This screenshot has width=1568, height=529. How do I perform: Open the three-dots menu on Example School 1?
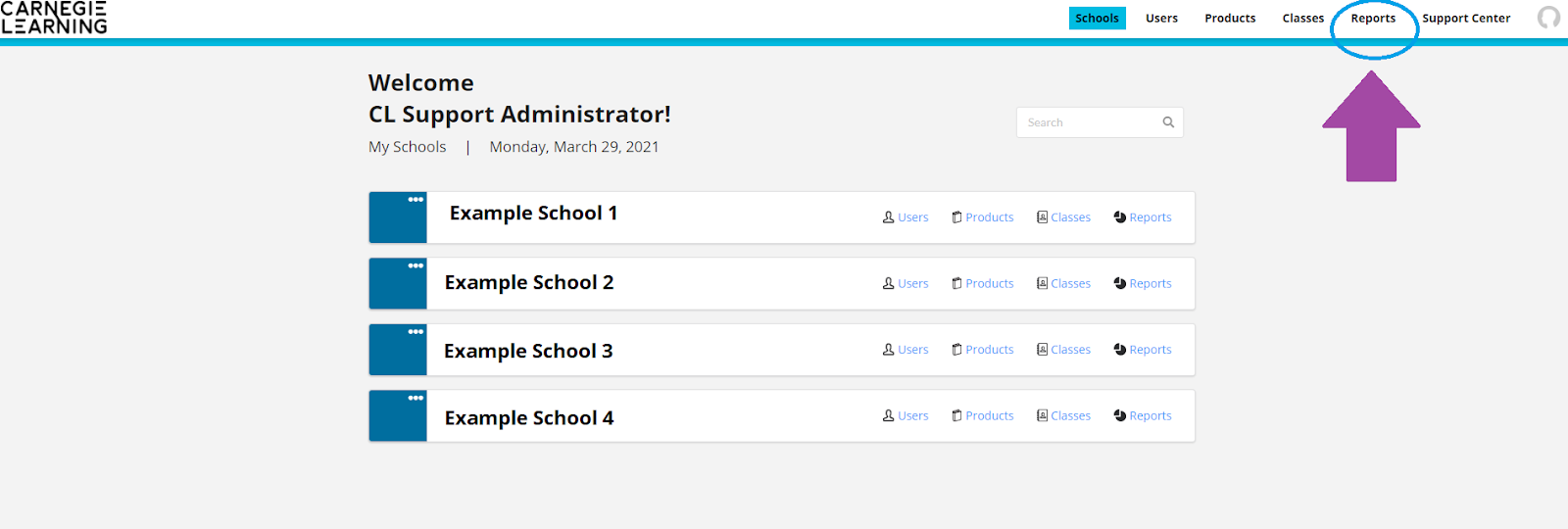pos(416,200)
